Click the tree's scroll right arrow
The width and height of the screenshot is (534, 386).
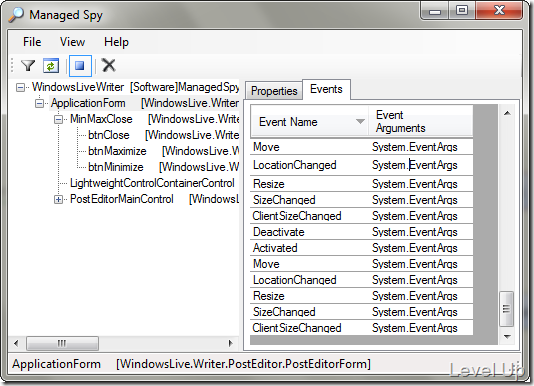[x=231, y=343]
